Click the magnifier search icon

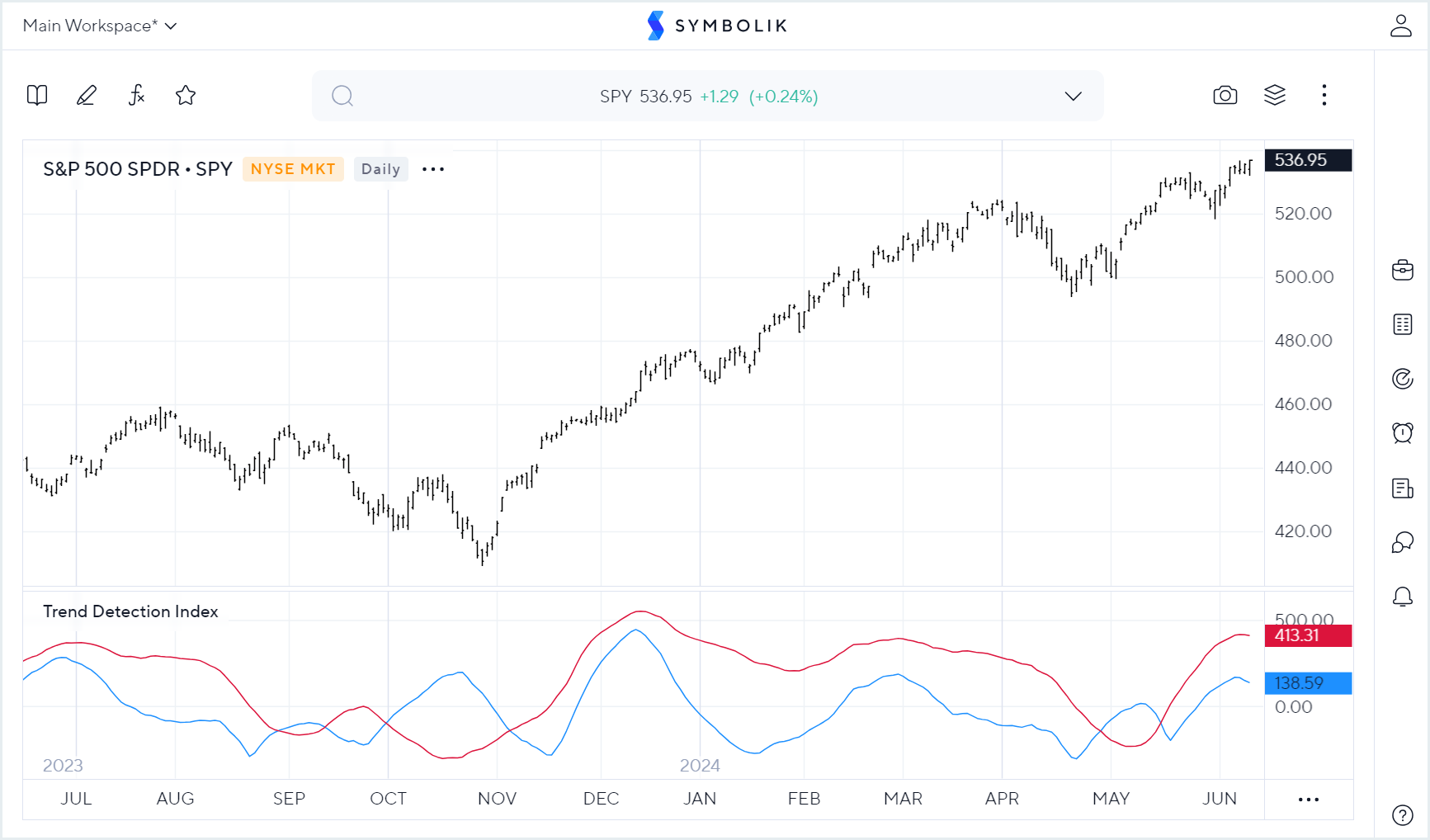[342, 97]
